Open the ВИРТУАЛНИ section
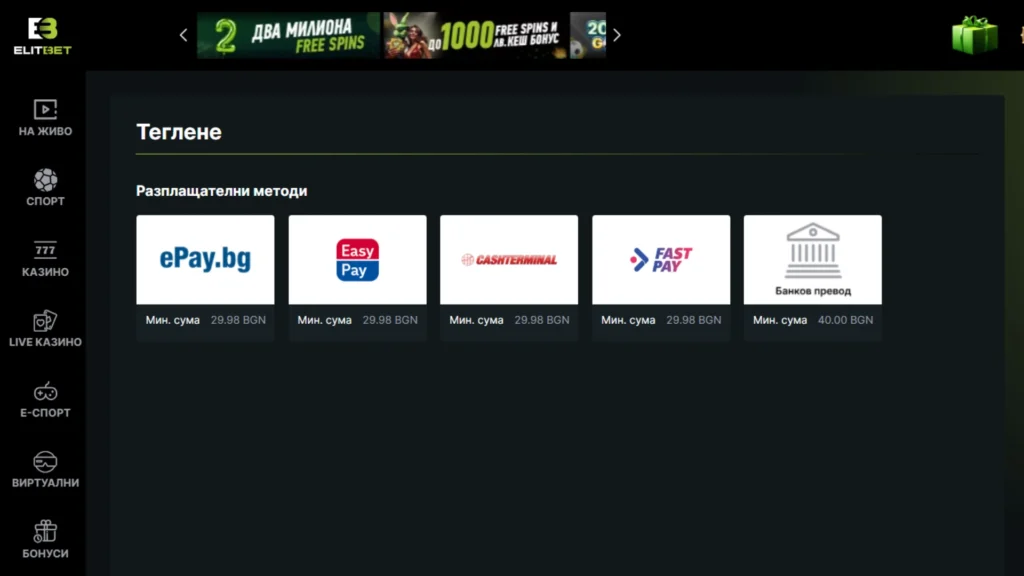The height and width of the screenshot is (576, 1024). click(45, 470)
